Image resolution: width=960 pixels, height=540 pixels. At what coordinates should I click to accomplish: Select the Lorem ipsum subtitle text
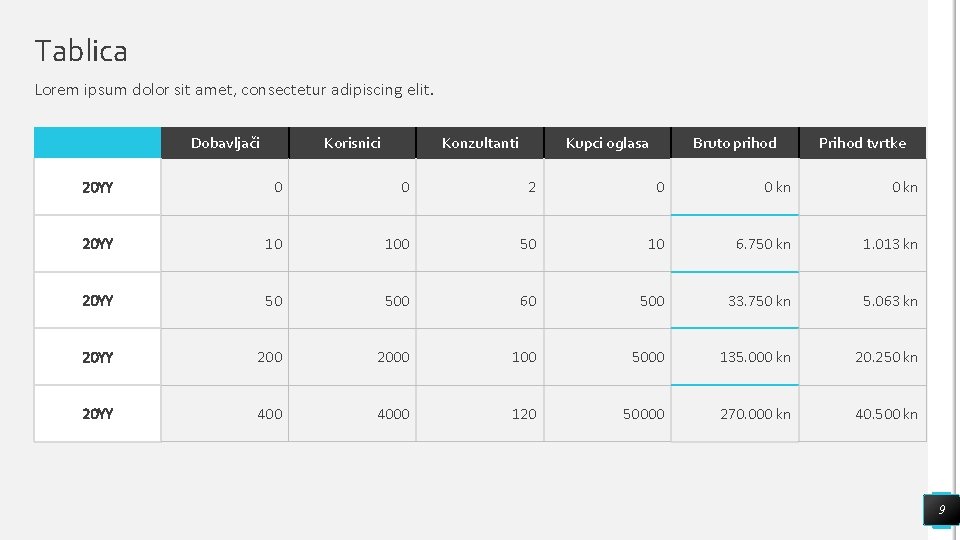[x=234, y=90]
